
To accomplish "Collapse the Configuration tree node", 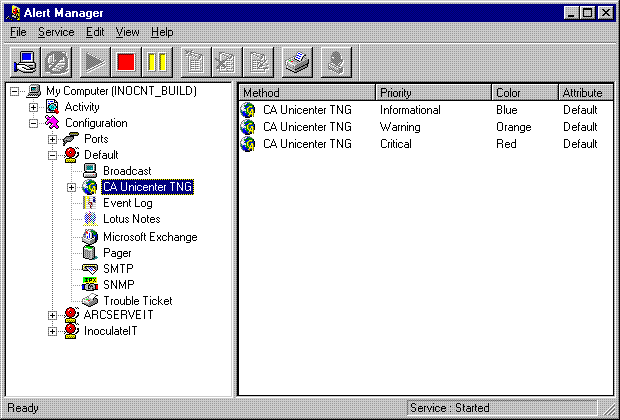I will click(34, 123).
